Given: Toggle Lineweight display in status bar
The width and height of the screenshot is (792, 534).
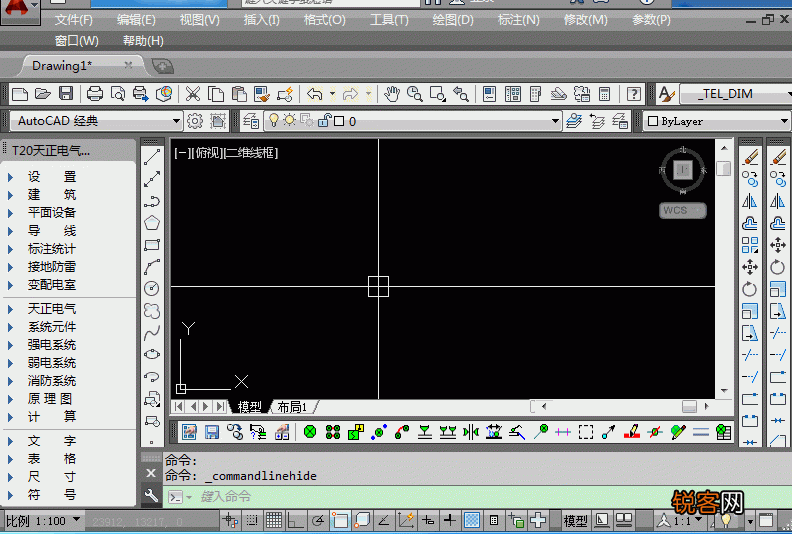Looking at the screenshot, I should pos(449,520).
